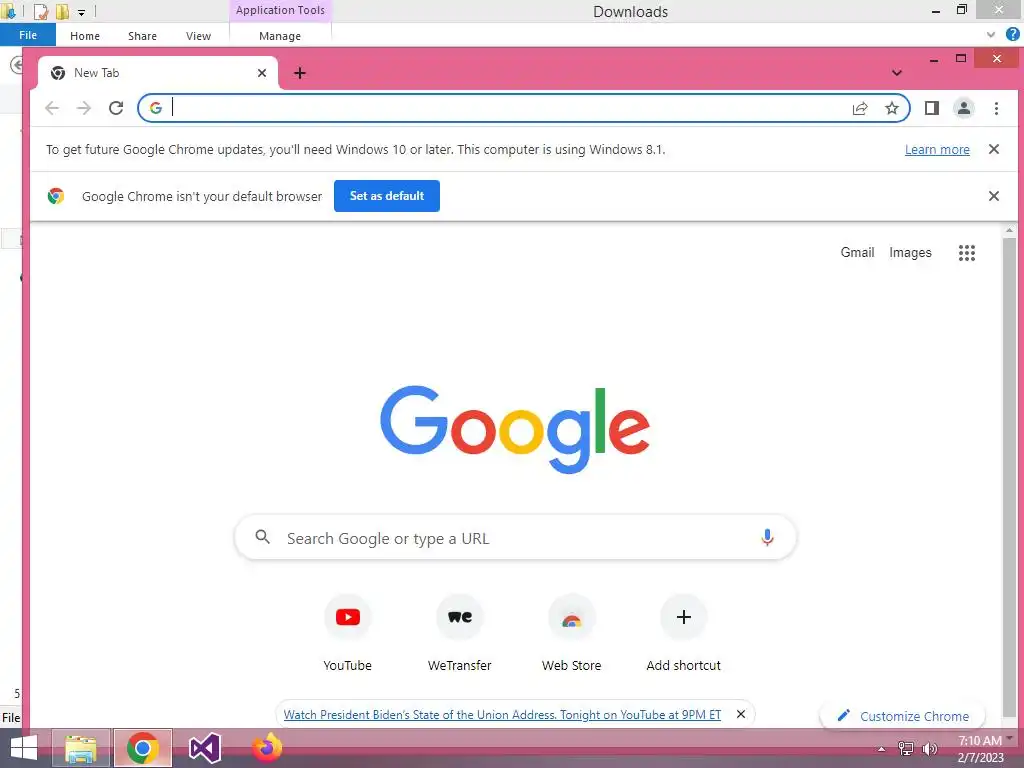Dismiss the Windows update notice
Screen dimensions: 1024x768
point(993,149)
